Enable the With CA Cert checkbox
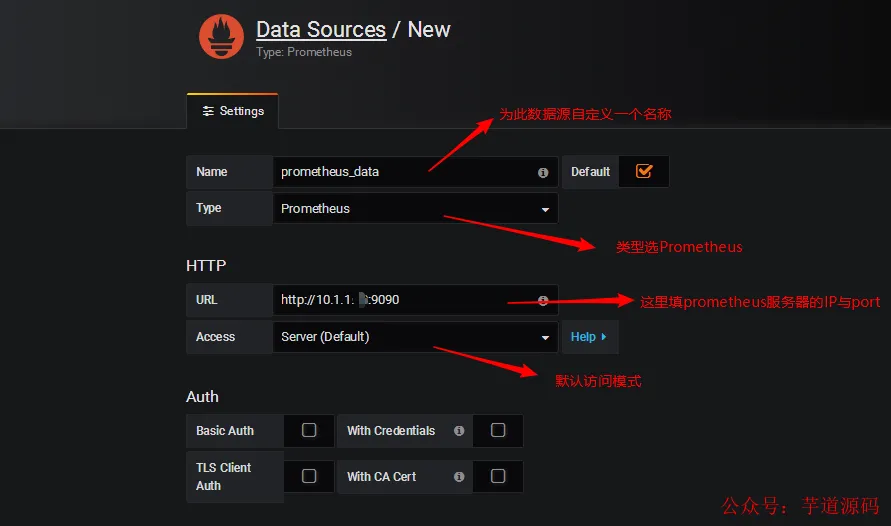 (498, 476)
